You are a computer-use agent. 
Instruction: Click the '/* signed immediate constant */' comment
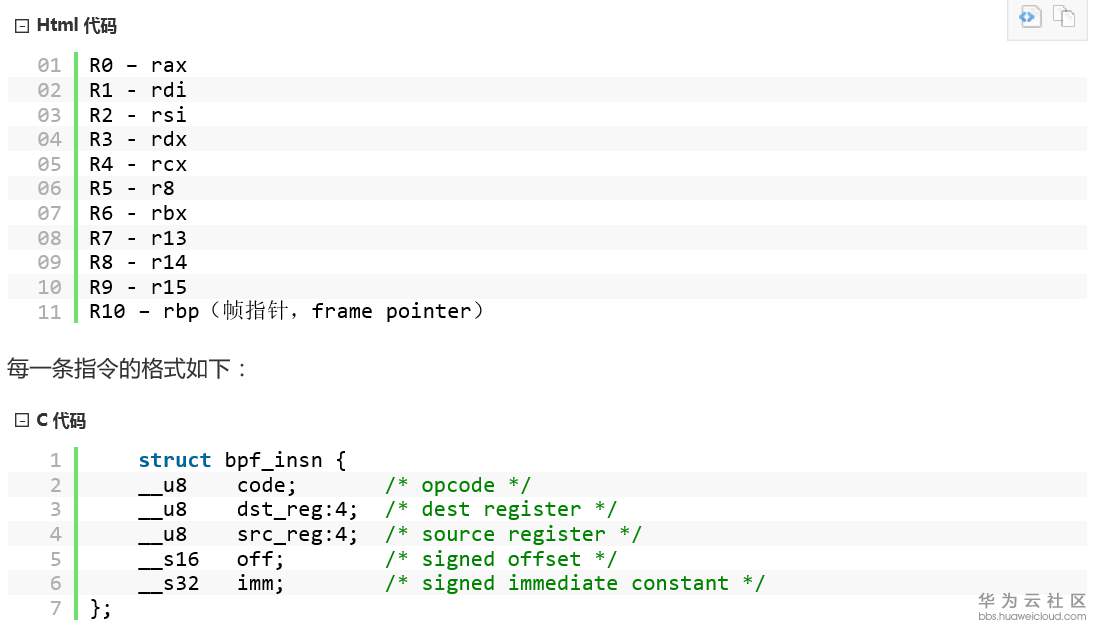tap(575, 583)
